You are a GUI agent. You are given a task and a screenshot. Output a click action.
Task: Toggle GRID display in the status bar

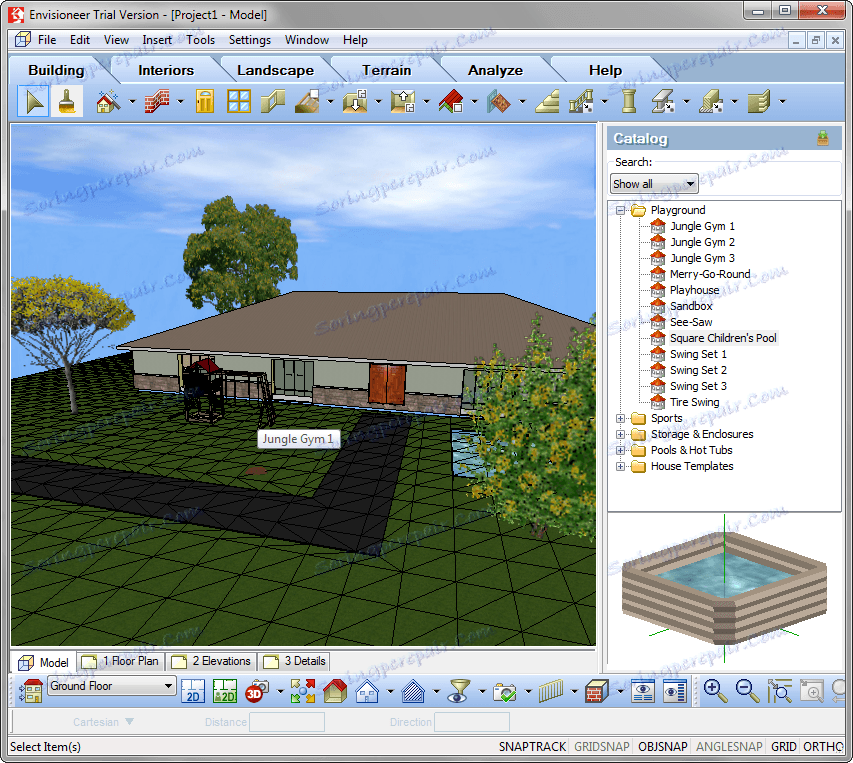coord(783,747)
